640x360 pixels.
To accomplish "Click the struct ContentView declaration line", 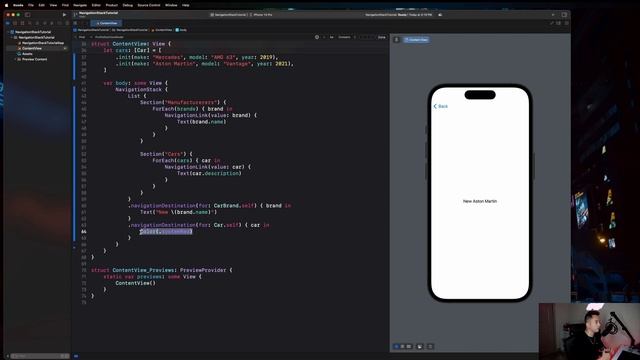I will 131,44.
